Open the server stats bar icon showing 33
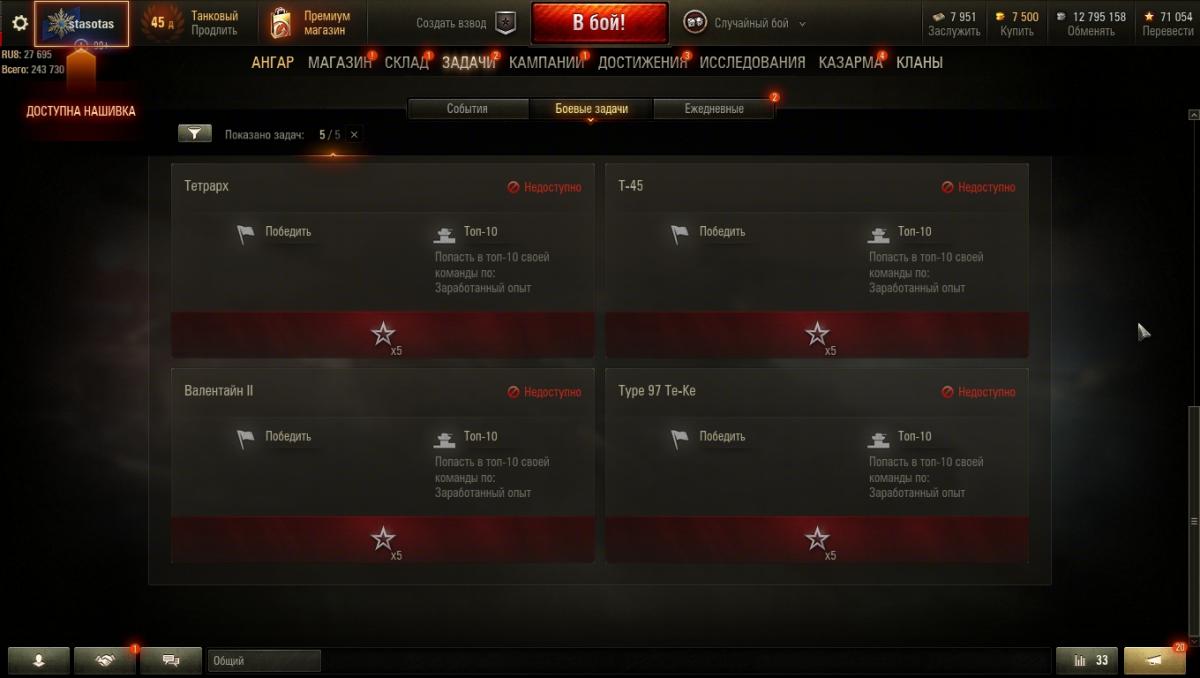This screenshot has width=1200, height=678. [1087, 660]
